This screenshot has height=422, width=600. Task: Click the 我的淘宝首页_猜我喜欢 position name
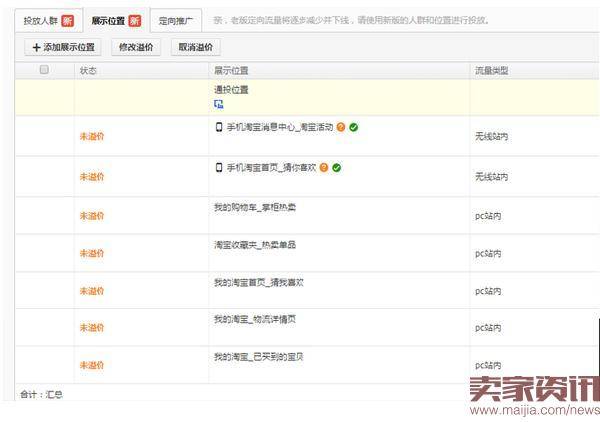coord(259,282)
